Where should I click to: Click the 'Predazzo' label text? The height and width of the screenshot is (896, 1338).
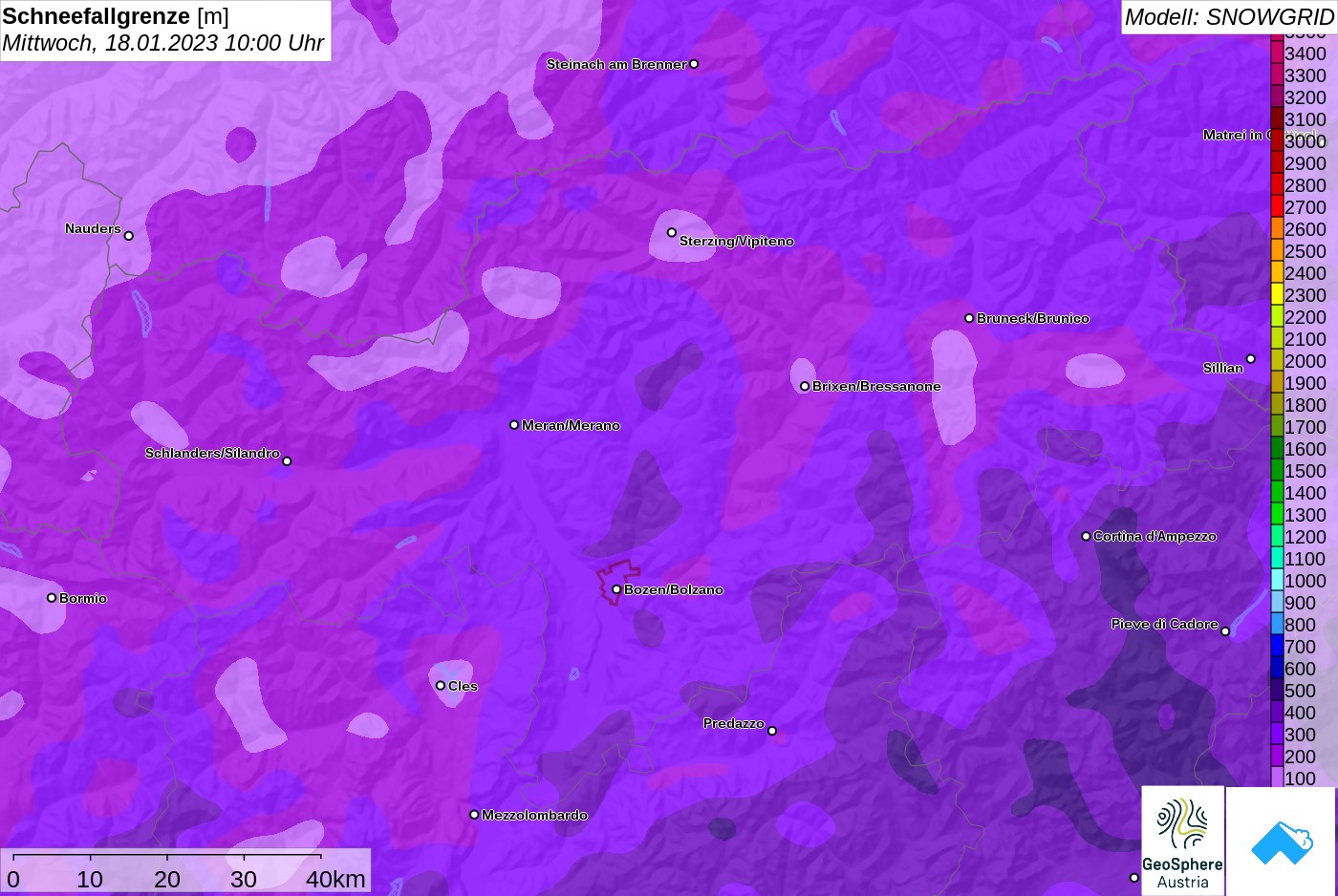point(734,723)
